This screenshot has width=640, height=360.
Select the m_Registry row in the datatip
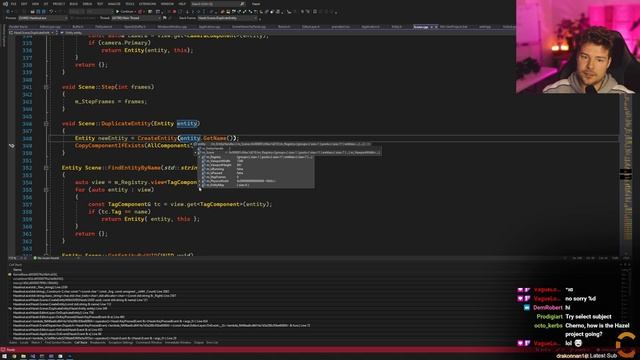pyautogui.click(x=256, y=157)
